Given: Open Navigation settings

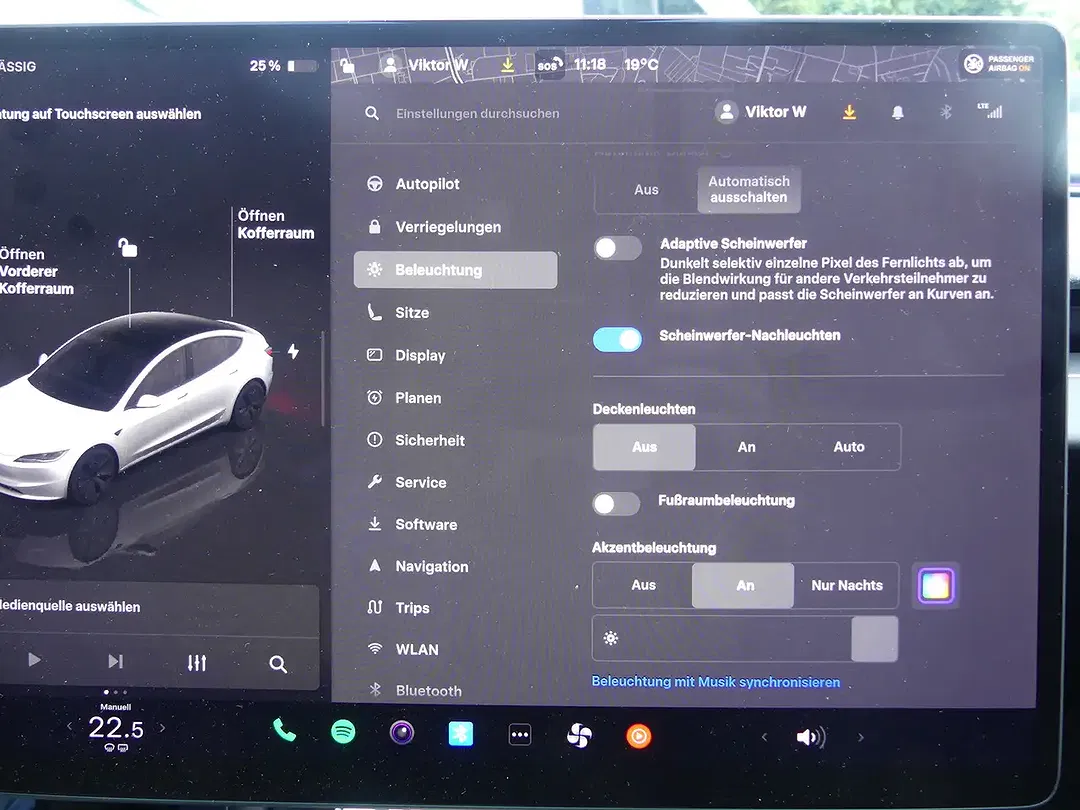Looking at the screenshot, I should coord(455,566).
